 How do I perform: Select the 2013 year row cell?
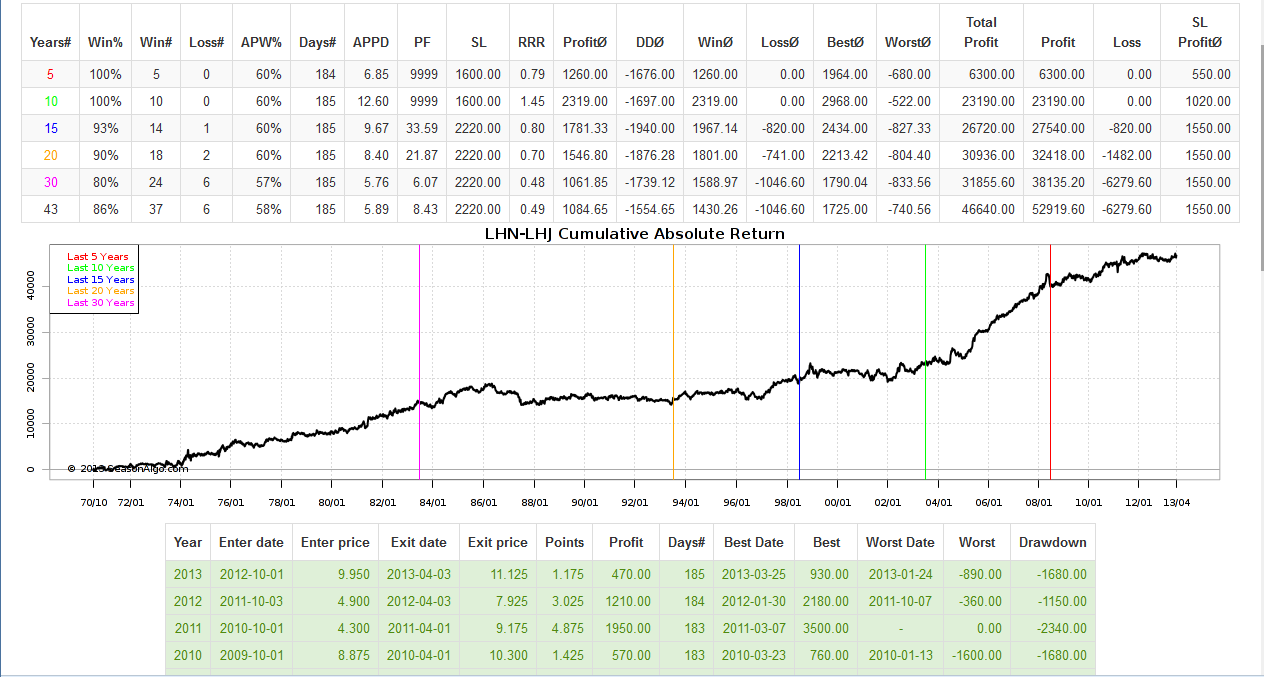point(188,574)
